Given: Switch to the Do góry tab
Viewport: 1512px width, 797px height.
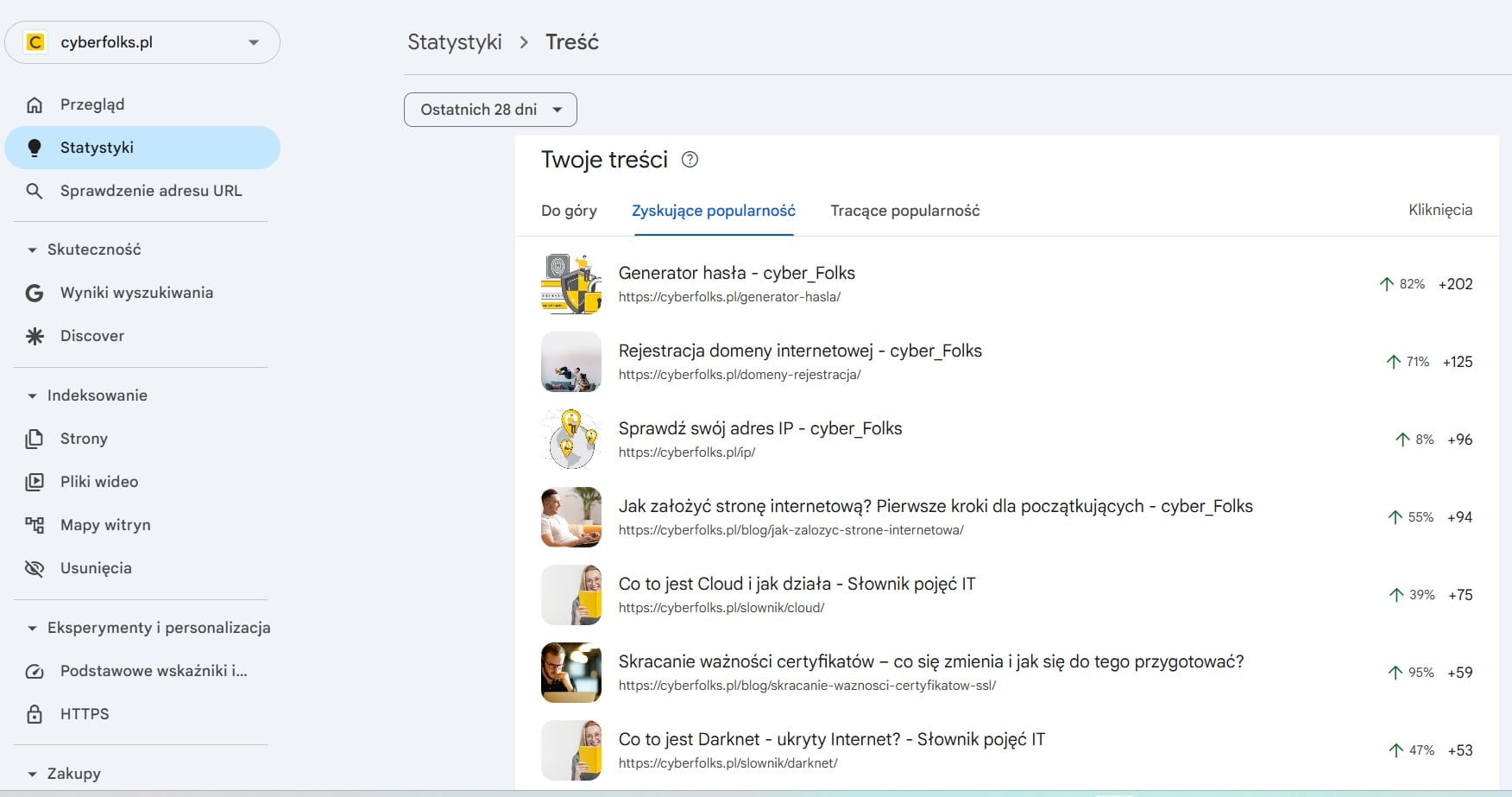Looking at the screenshot, I should click(x=569, y=211).
